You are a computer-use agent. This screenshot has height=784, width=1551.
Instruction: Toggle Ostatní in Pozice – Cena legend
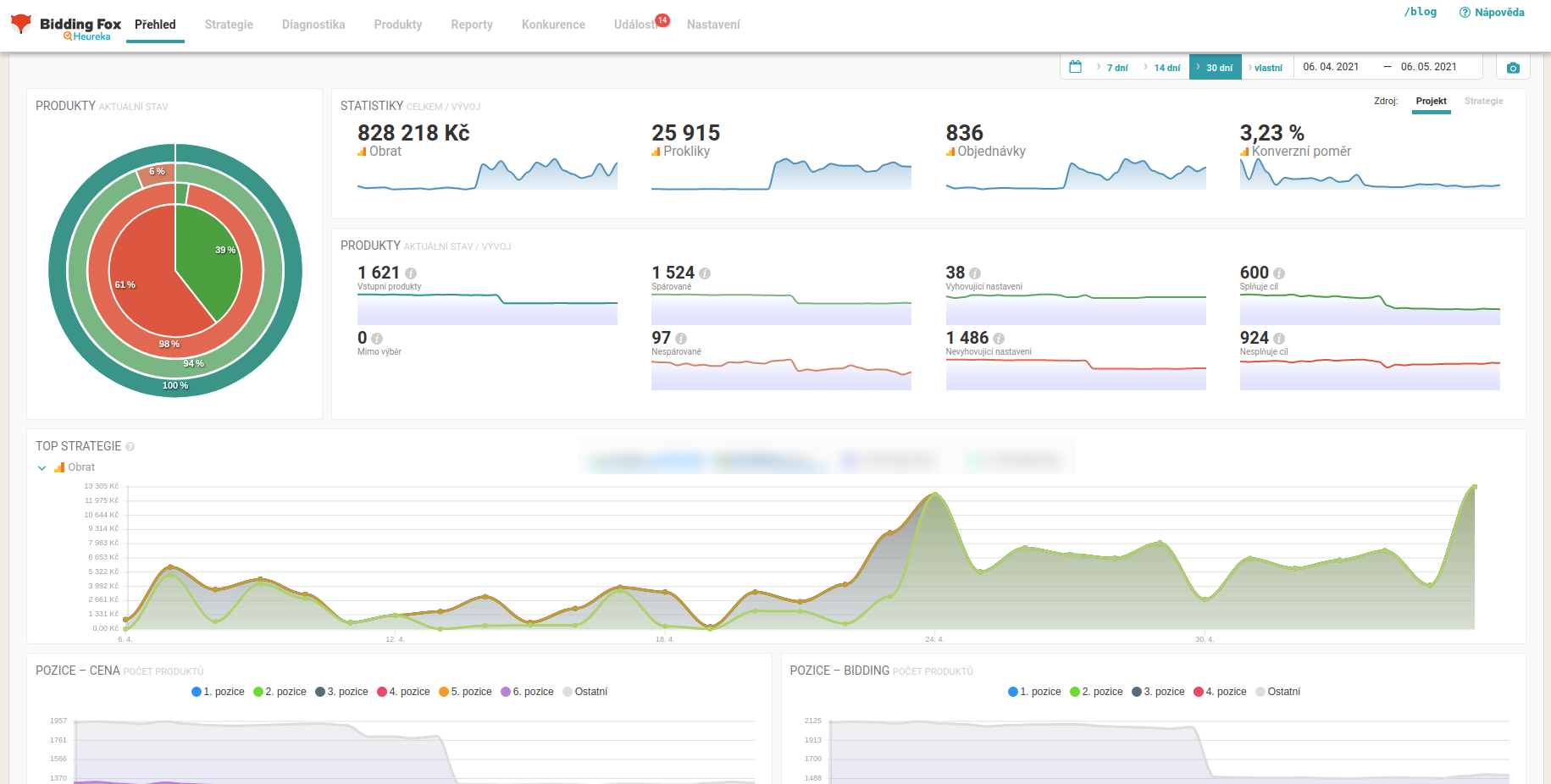(x=585, y=692)
